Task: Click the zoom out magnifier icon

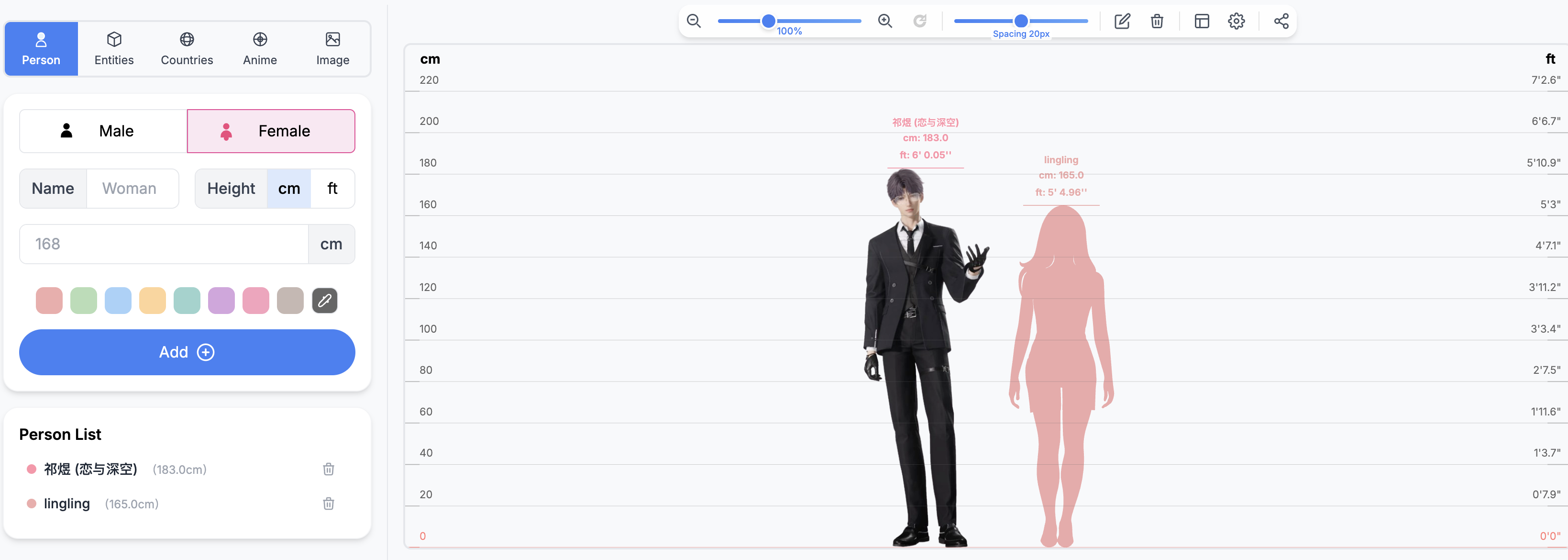Action: pos(693,22)
